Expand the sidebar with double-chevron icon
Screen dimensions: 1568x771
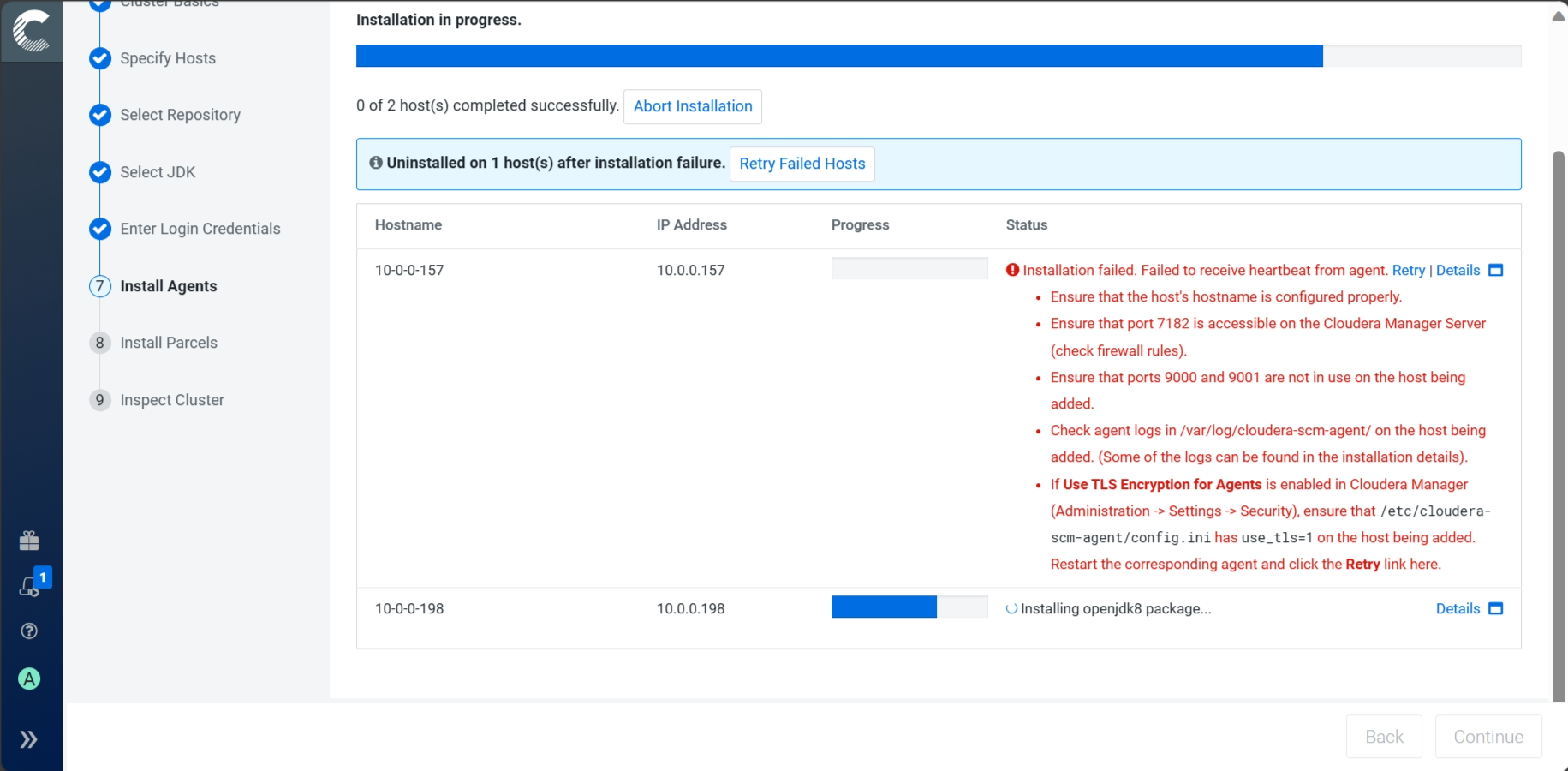pos(29,739)
